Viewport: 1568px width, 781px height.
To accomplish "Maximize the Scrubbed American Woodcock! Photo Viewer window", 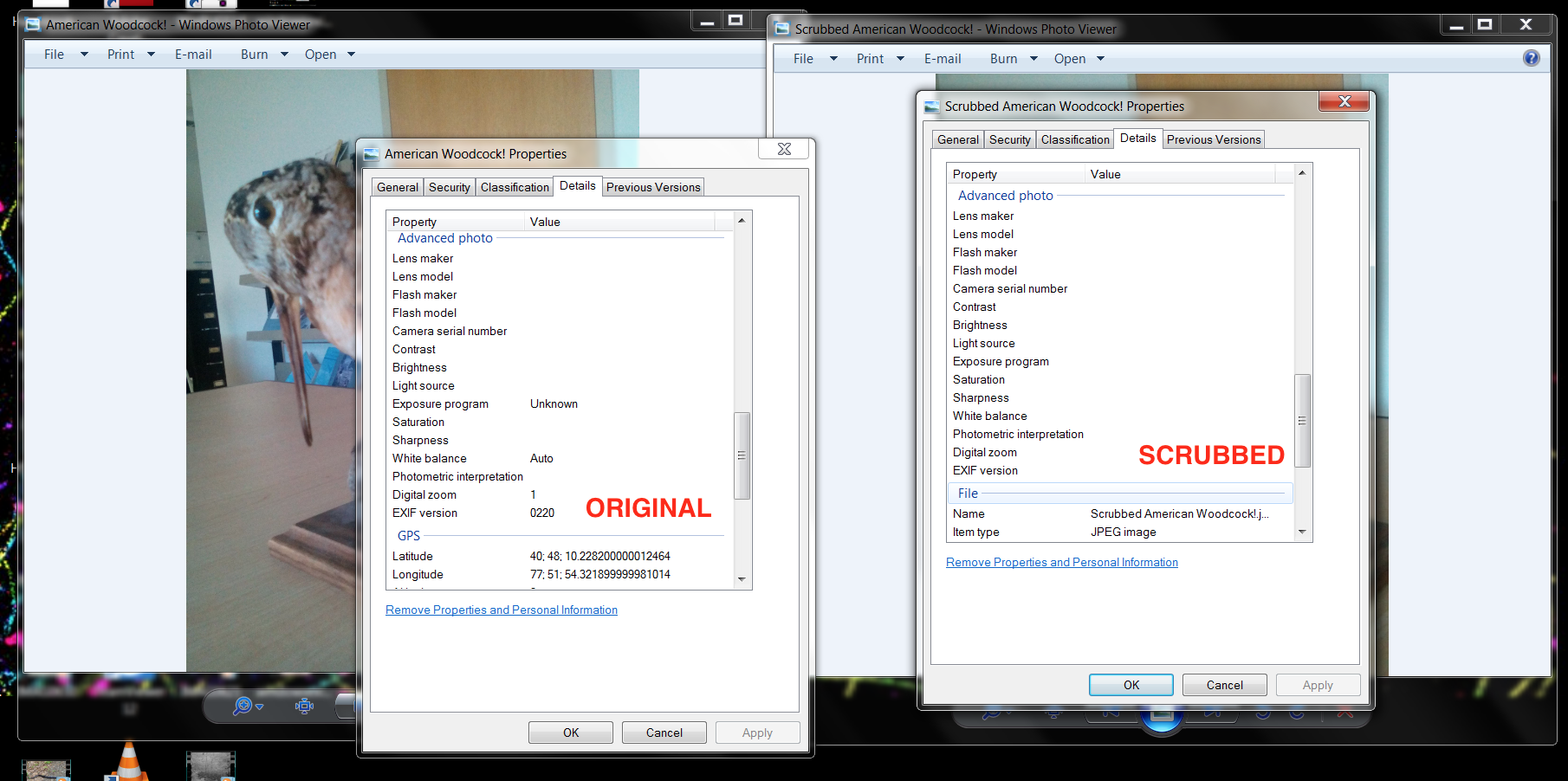I will pyautogui.click(x=1485, y=25).
